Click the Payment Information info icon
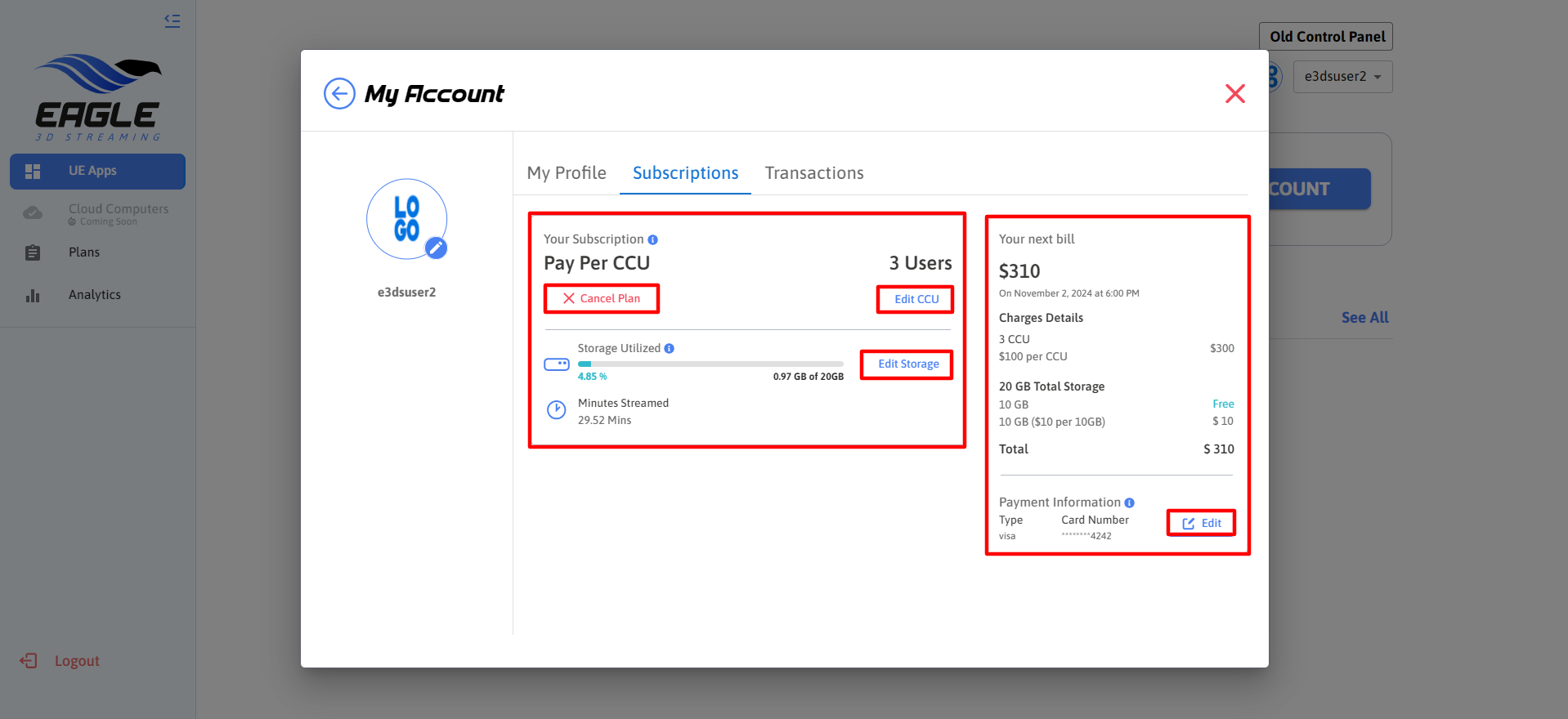Viewport: 1568px width, 719px height. [1129, 502]
